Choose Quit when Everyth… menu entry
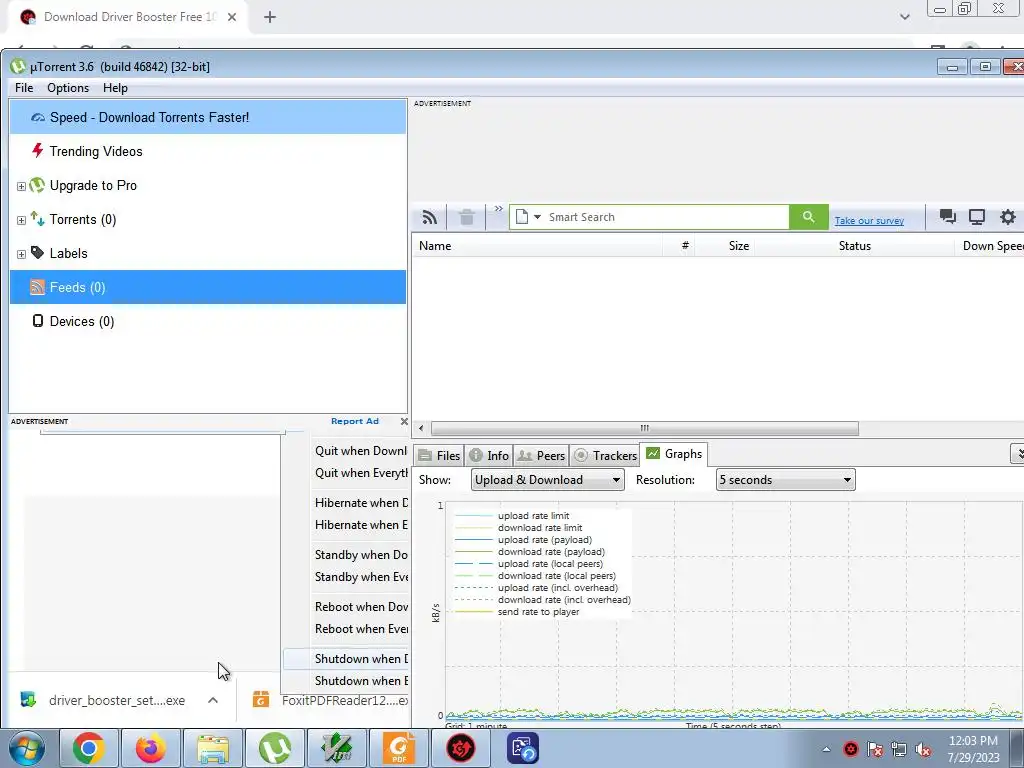 tap(360, 473)
